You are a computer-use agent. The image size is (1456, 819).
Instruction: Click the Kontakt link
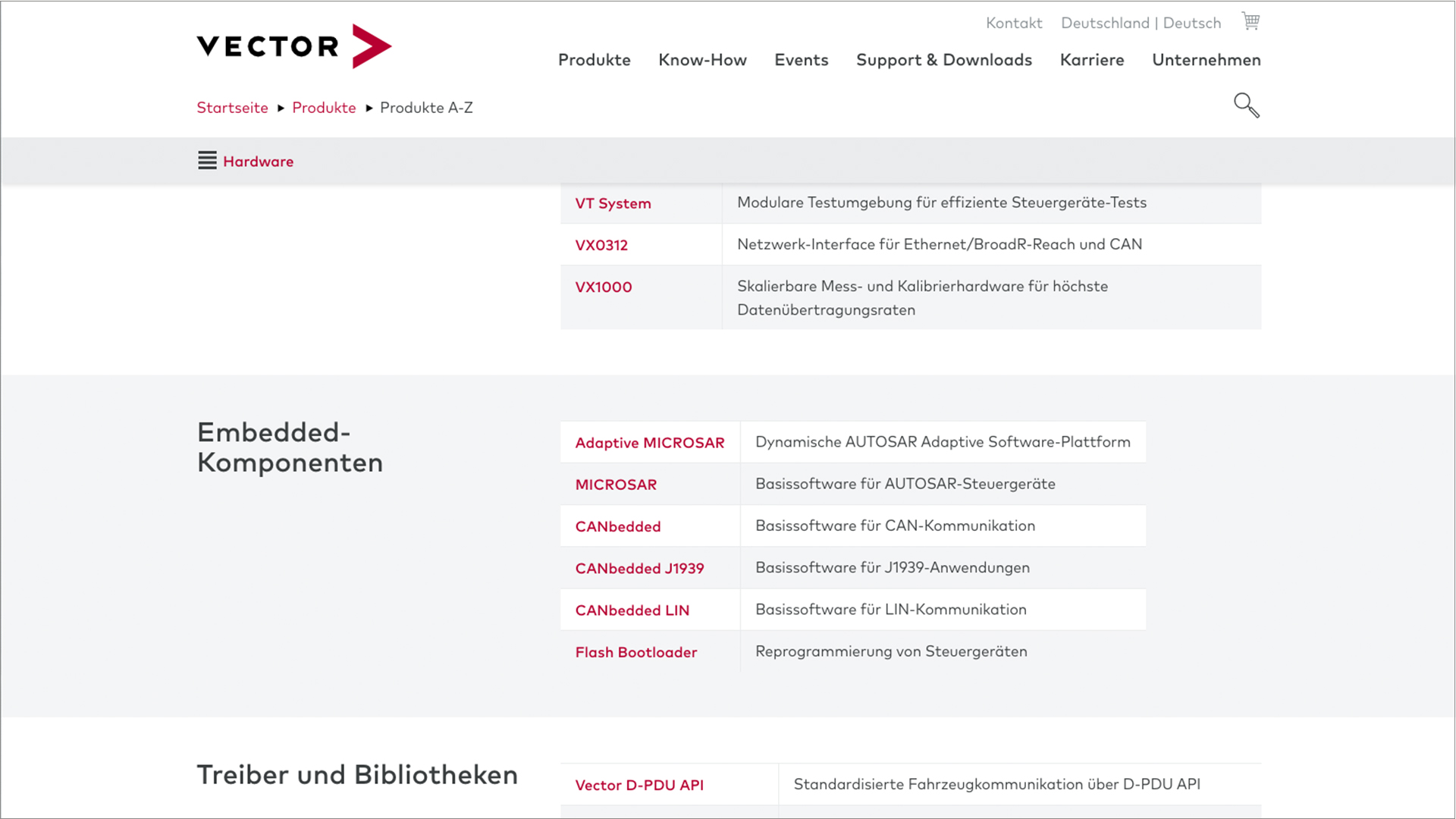pyautogui.click(x=1014, y=23)
